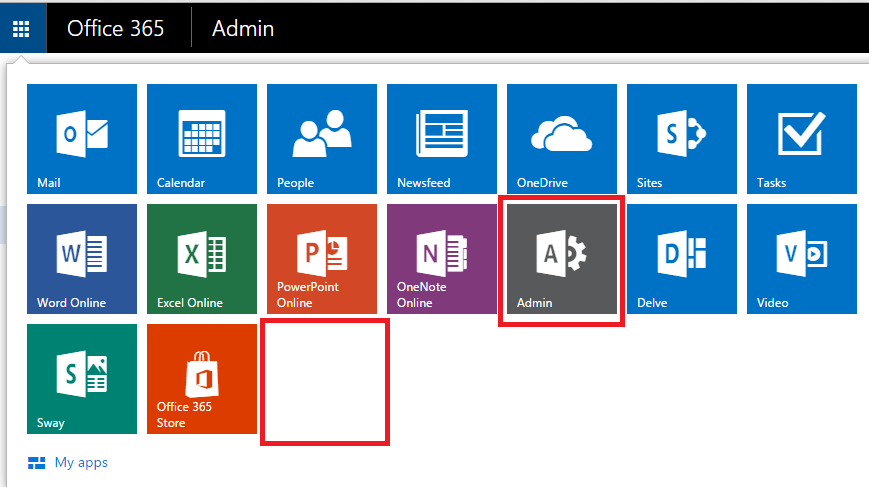Open the Tasks tile
The width and height of the screenshot is (869, 487).
pyautogui.click(x=802, y=139)
